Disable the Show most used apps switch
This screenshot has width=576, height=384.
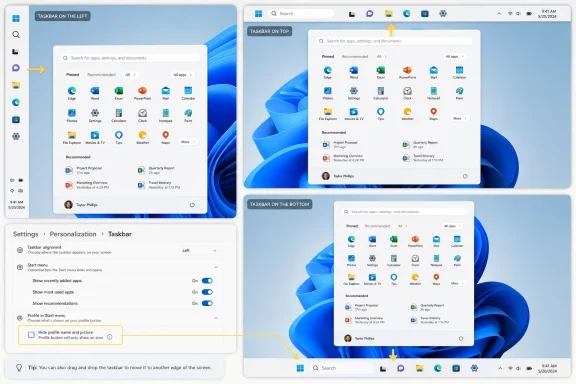point(207,292)
